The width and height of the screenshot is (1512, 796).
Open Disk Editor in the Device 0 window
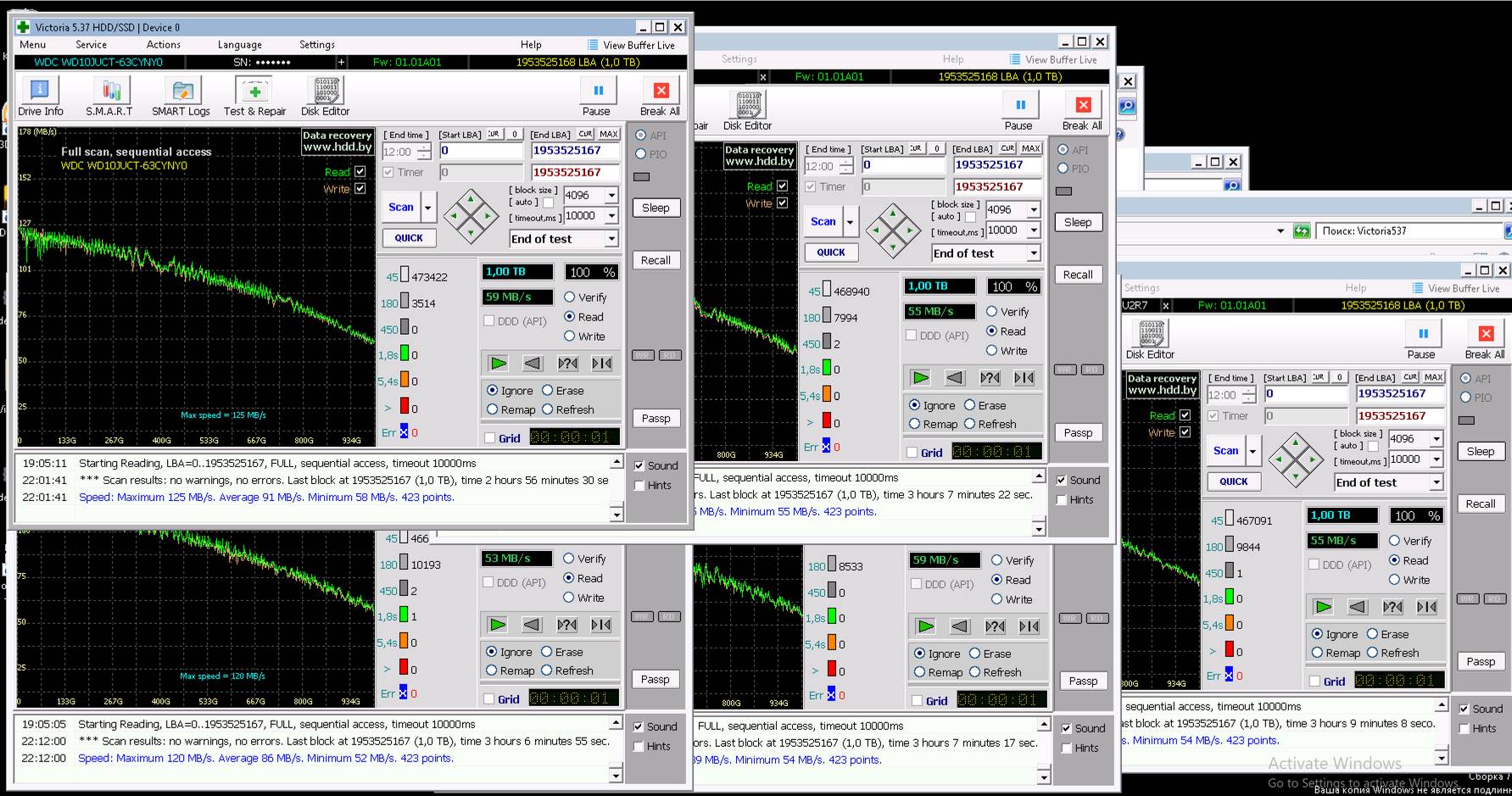[x=325, y=96]
